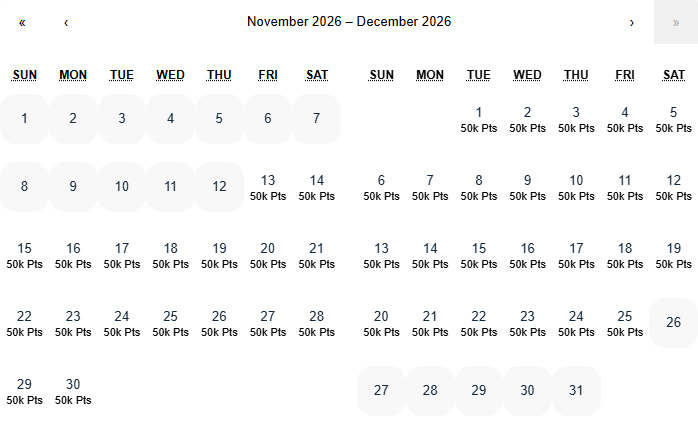Screen dimensions: 698x424
Task: Pick November 30 for 50k Pts
Action: pyautogui.click(x=73, y=391)
